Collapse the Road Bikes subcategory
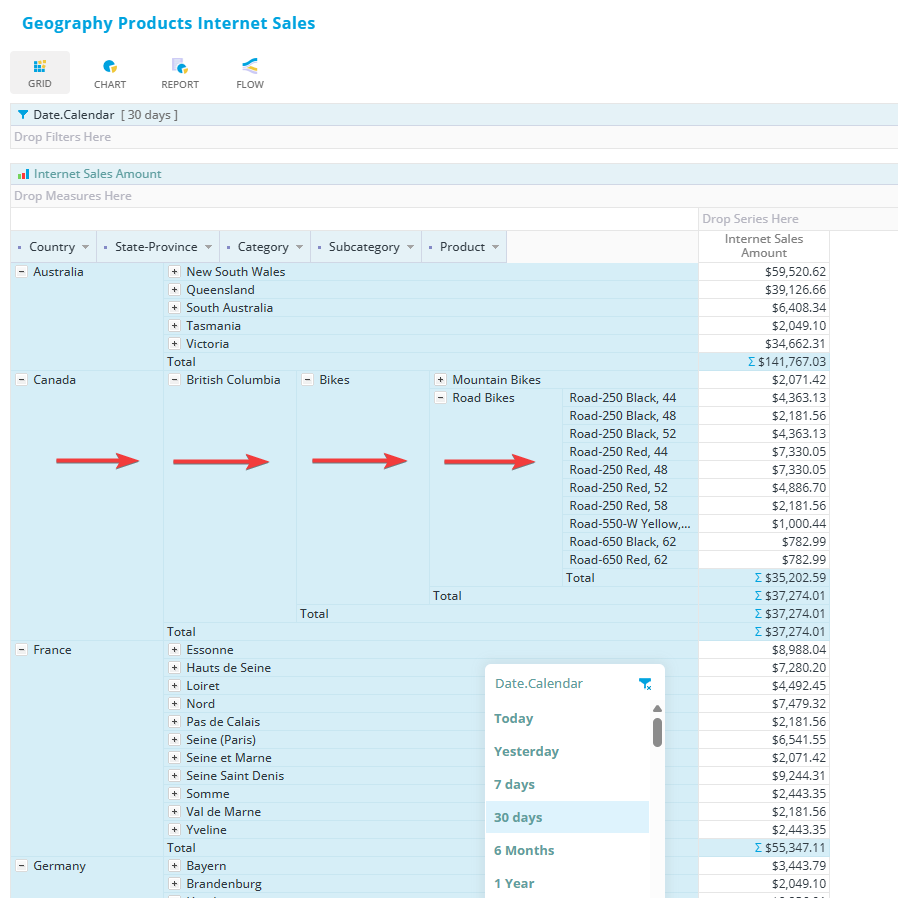 point(440,398)
